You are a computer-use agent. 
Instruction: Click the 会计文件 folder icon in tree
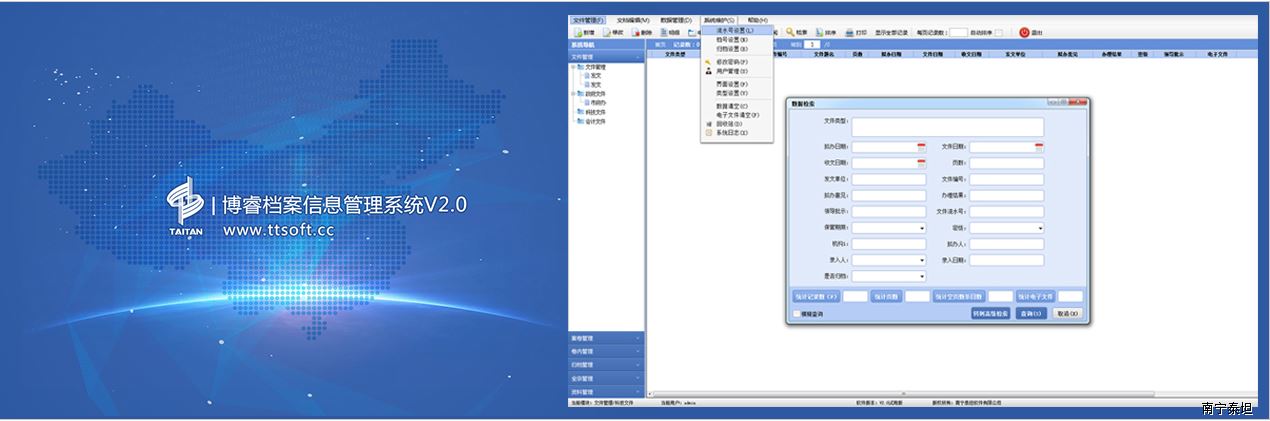(x=579, y=121)
